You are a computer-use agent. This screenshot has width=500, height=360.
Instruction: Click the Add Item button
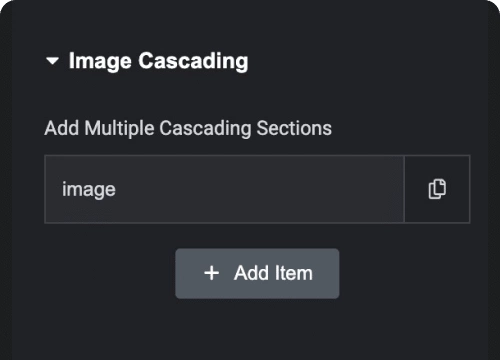point(257,273)
